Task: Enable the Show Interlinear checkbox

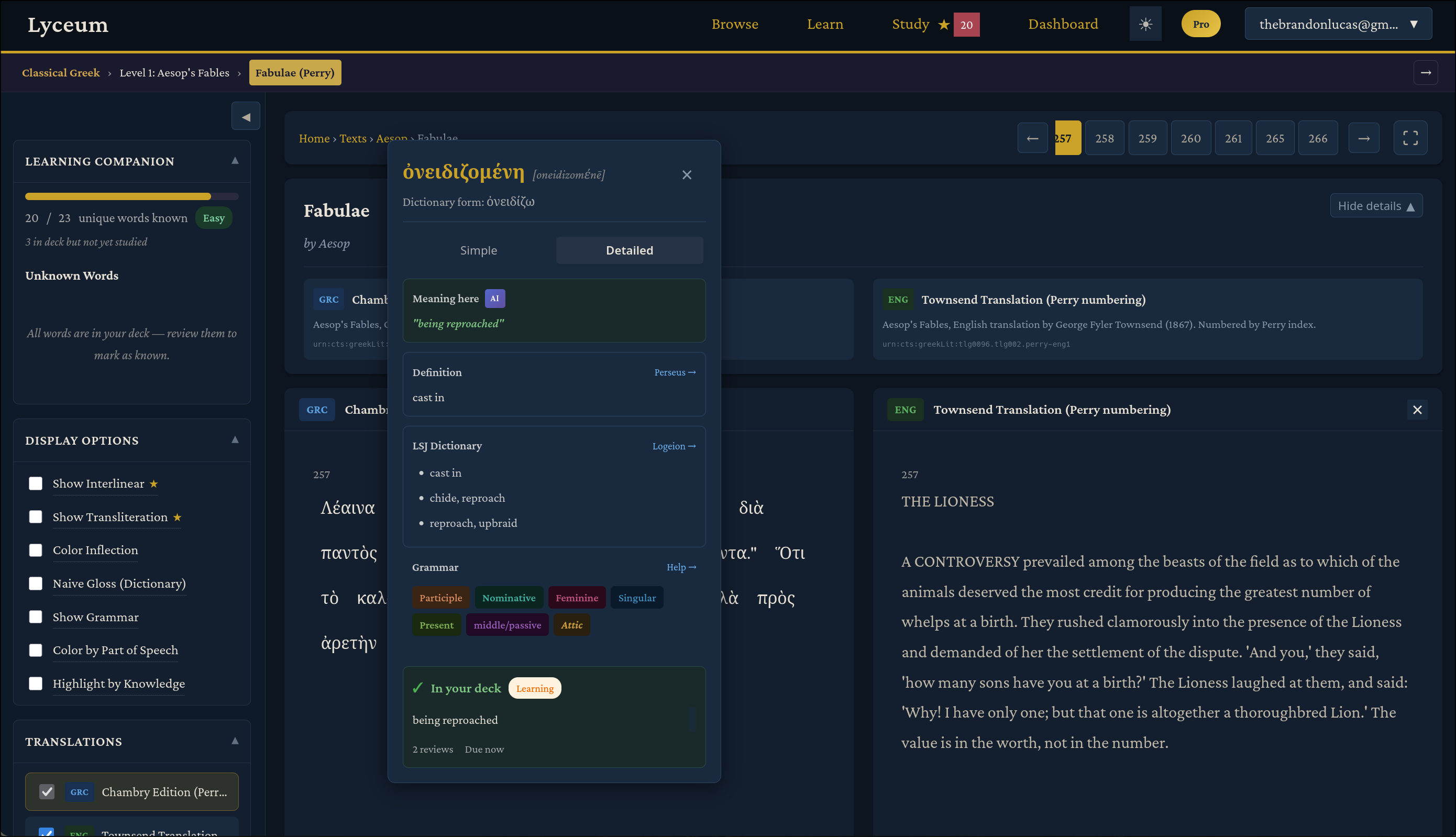Action: pos(36,483)
